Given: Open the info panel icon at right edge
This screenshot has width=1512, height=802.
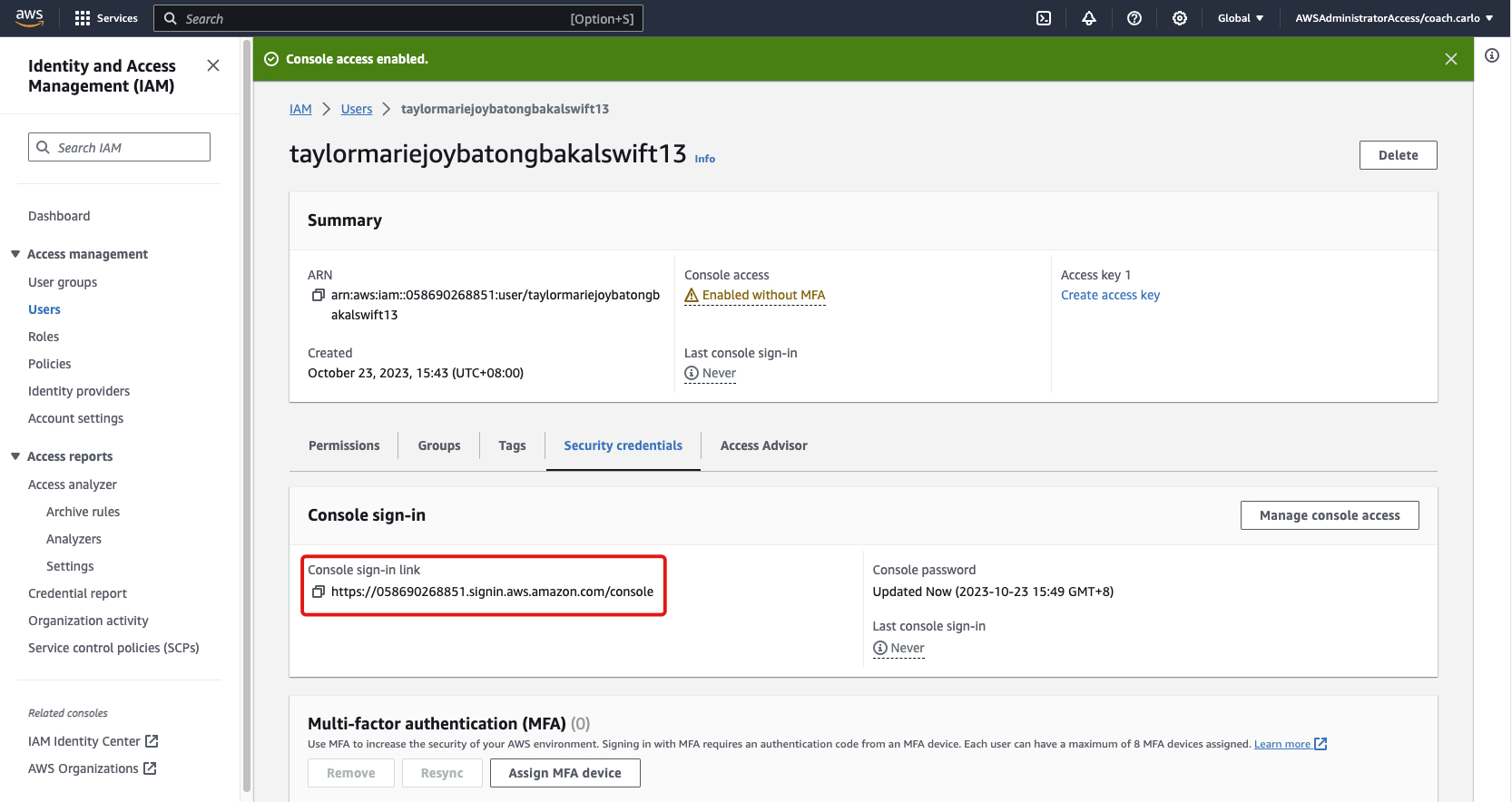Looking at the screenshot, I should [1492, 56].
